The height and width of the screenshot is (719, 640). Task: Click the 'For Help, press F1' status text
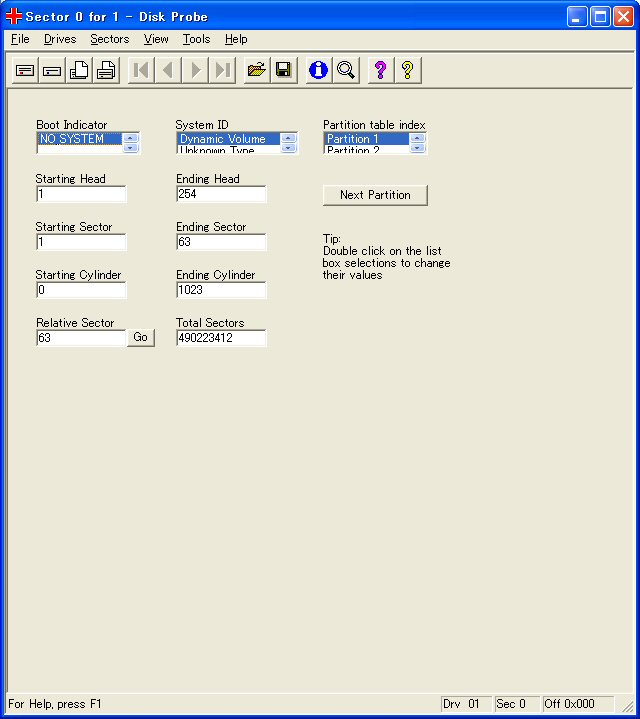pos(55,704)
